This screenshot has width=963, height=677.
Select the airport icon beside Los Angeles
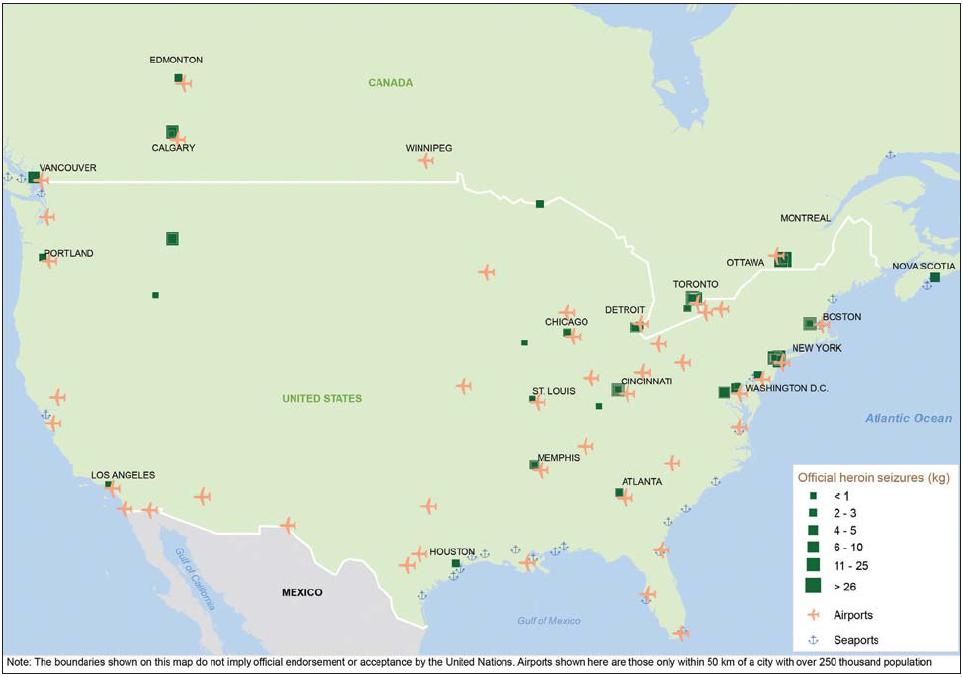coord(114,489)
